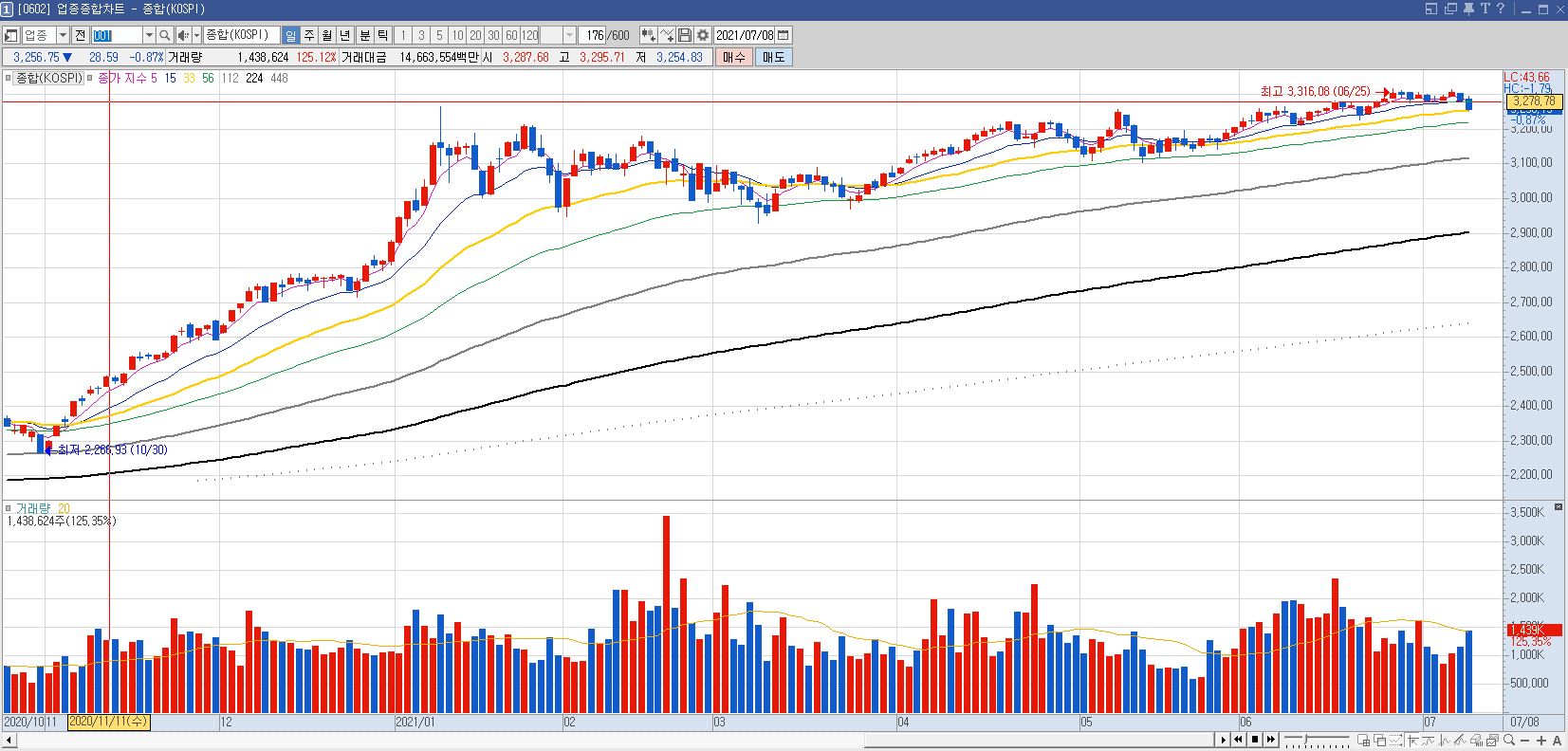
Task: Choose the 120 interval button
Action: point(529,35)
